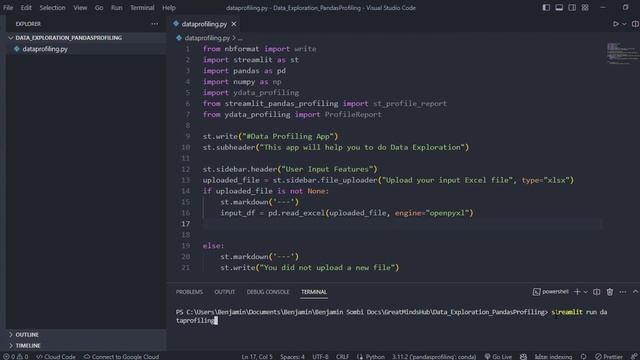Click the st.write("#Data Profiling App") line

[270, 136]
